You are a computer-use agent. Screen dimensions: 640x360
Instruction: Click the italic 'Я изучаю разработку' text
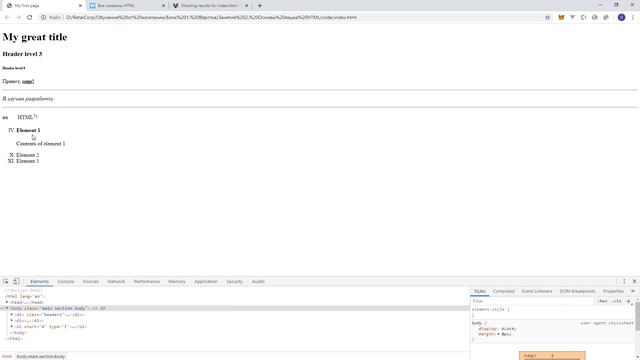point(28,99)
